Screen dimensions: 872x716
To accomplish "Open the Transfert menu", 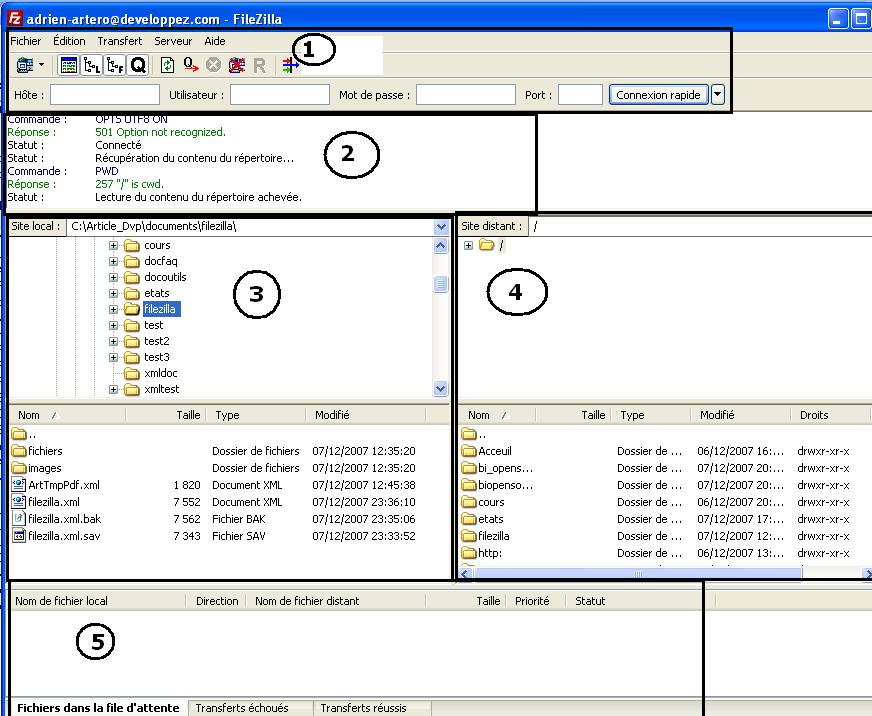I will coord(119,41).
